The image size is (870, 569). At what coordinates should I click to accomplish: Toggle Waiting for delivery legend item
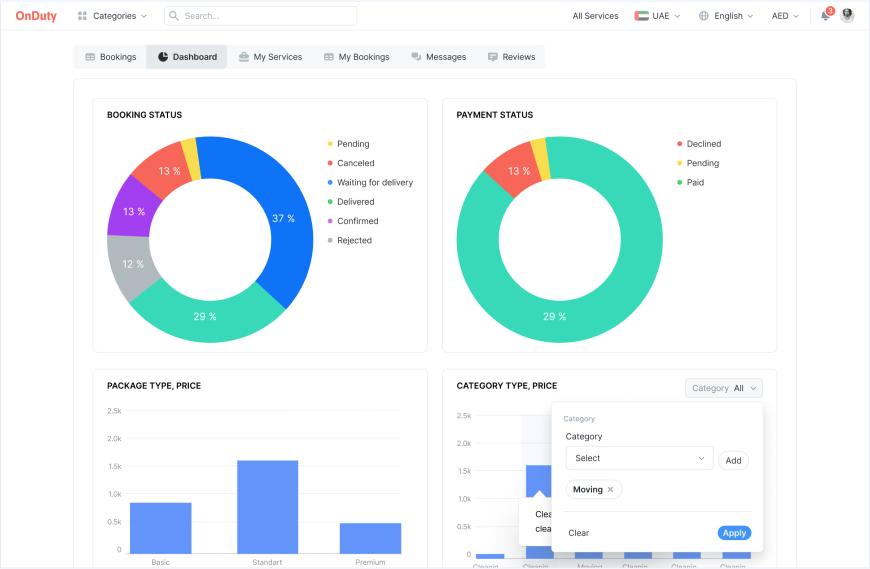coord(370,182)
